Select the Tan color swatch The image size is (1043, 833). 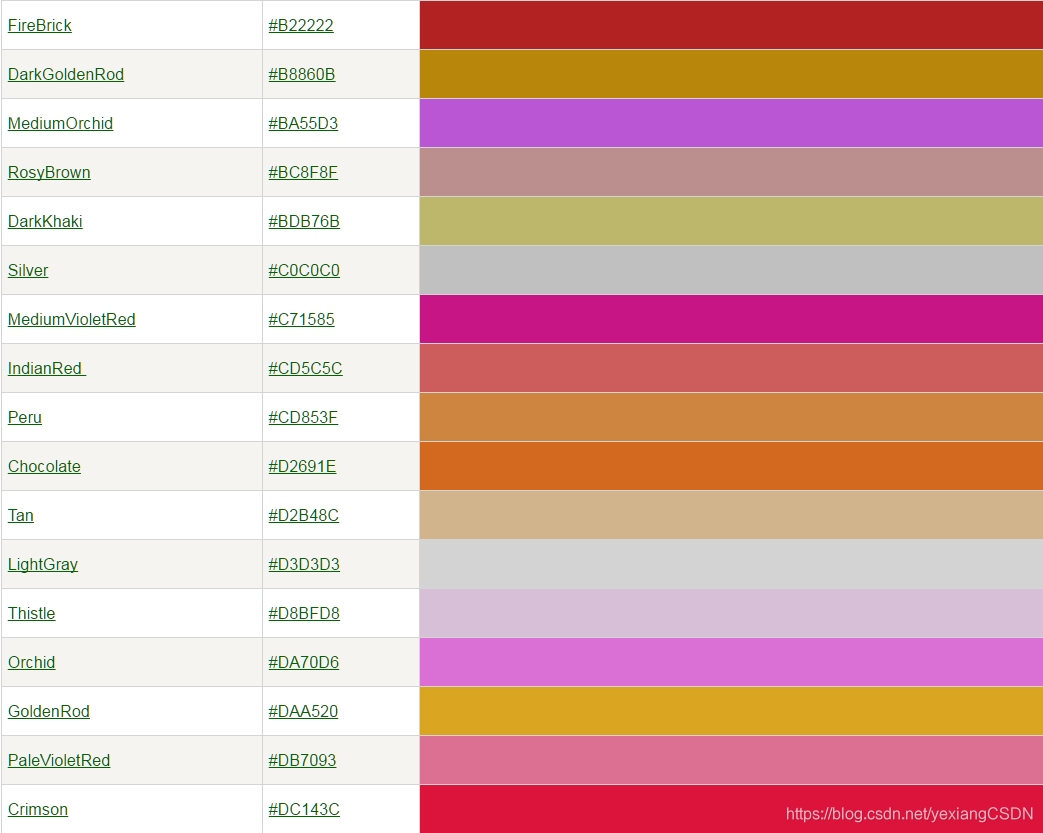[731, 515]
